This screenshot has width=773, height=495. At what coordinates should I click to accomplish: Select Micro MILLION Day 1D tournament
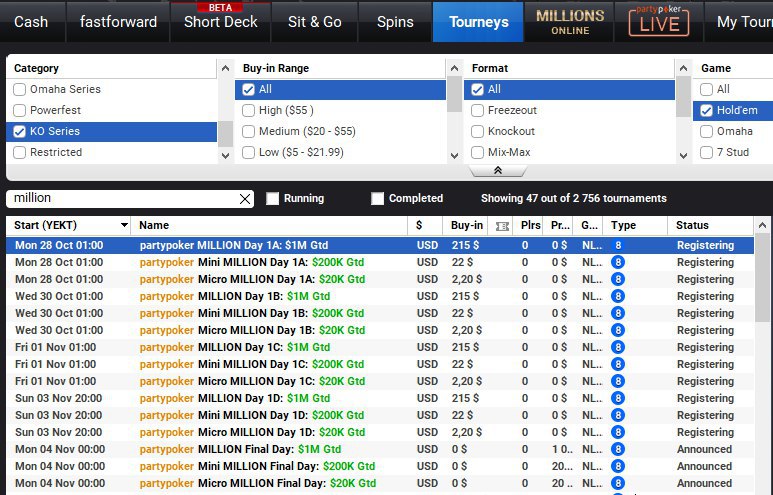380,432
